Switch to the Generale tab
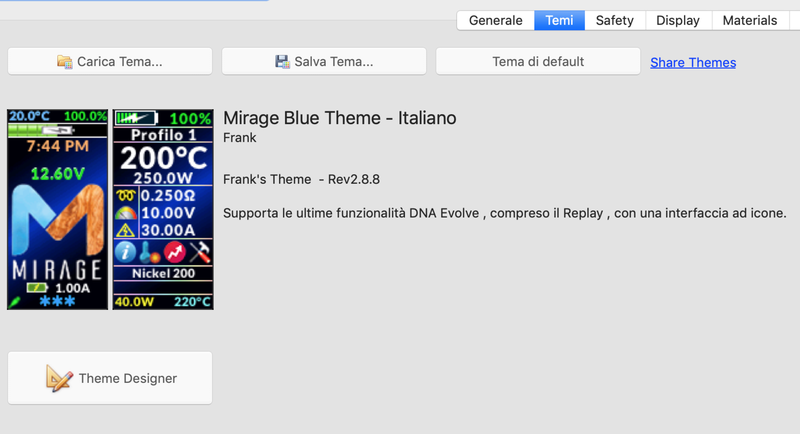800x434 pixels. click(495, 20)
